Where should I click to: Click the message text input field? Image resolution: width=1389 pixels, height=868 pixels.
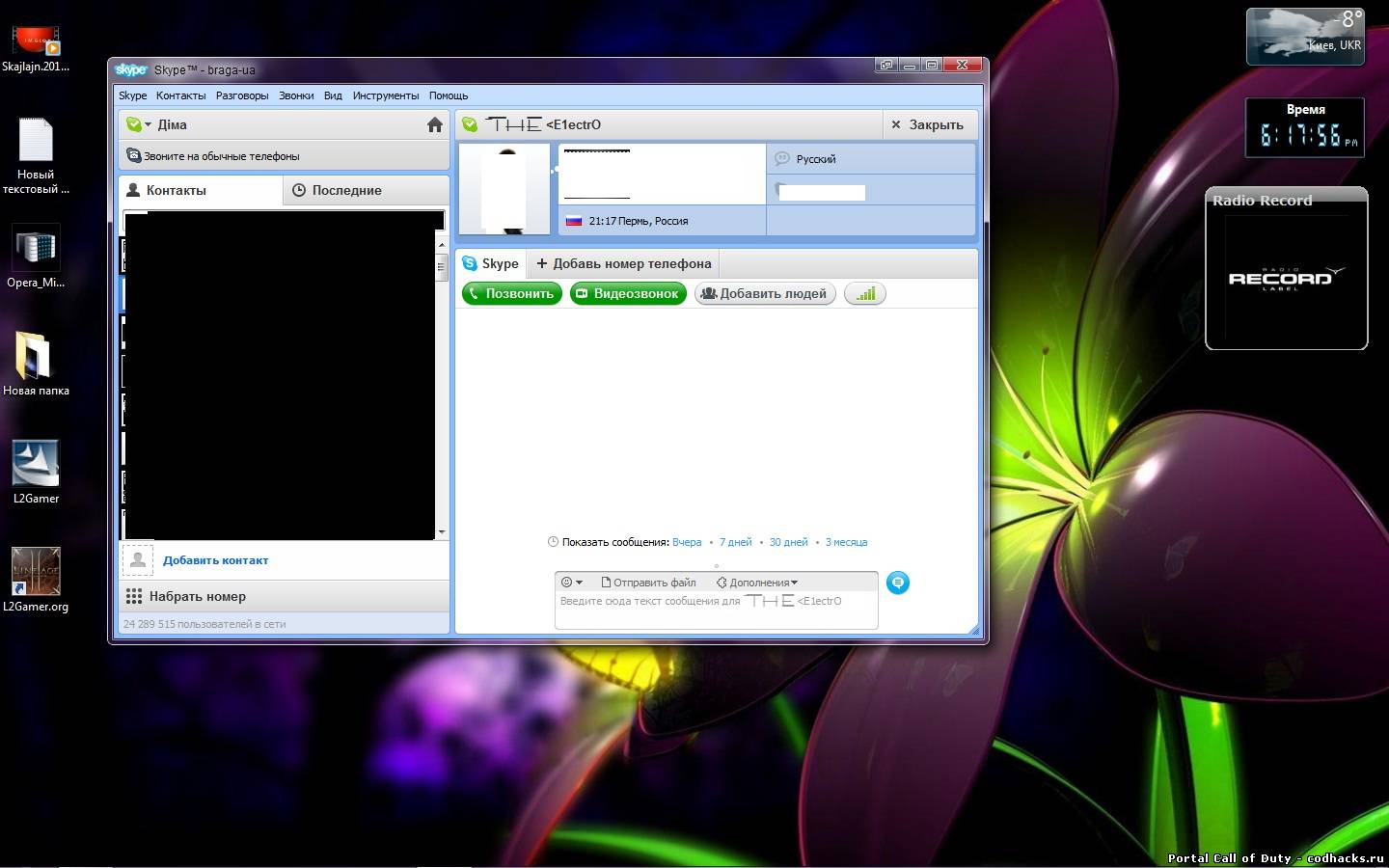coord(716,610)
